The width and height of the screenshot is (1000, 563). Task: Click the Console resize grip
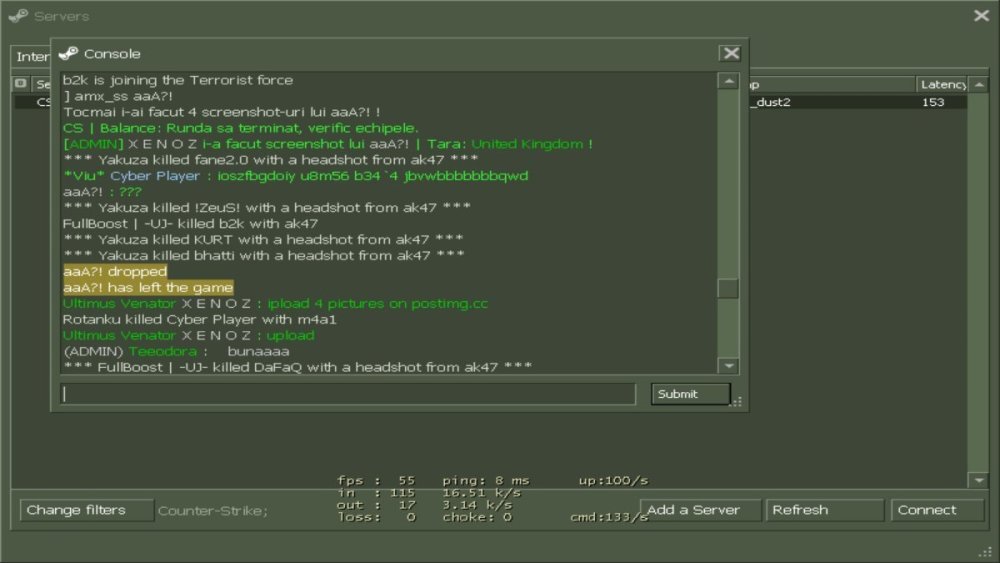coord(737,402)
